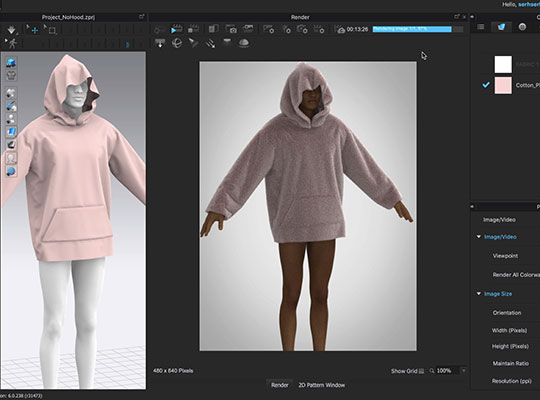Switch to the 2D Pattern Window tab
Image resolution: width=540 pixels, height=400 pixels.
pos(322,385)
